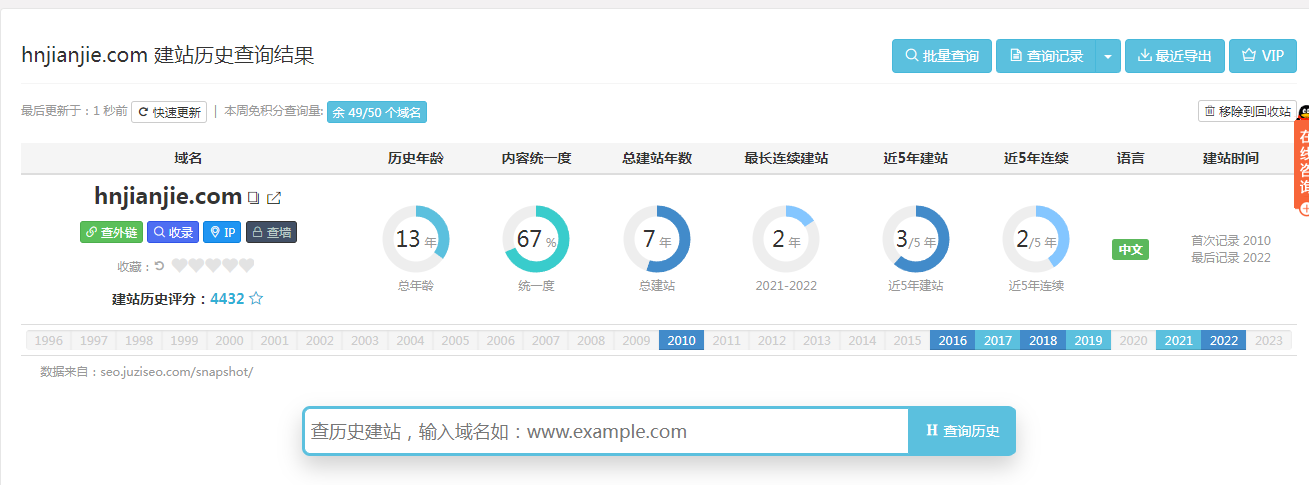Select year 2010 in timeline
Viewport: 1309px width, 485px height.
(x=682, y=340)
